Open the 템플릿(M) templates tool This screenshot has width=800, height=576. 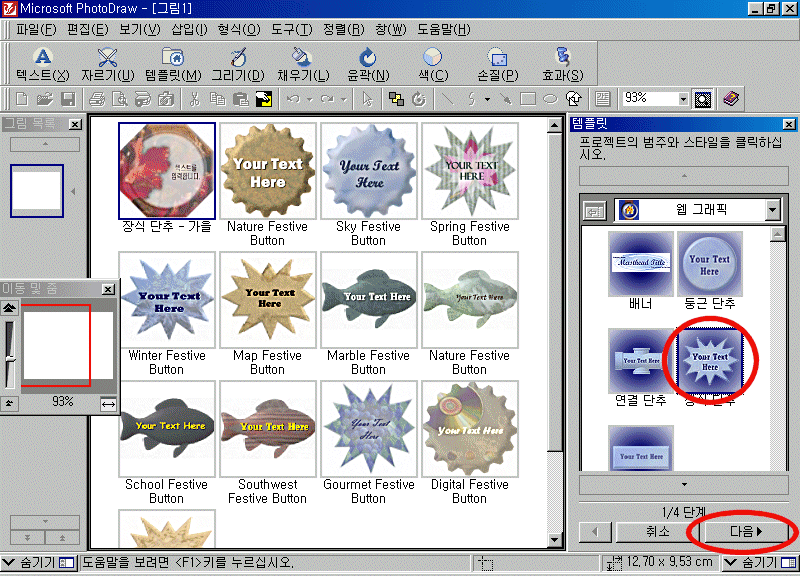pyautogui.click(x=173, y=65)
